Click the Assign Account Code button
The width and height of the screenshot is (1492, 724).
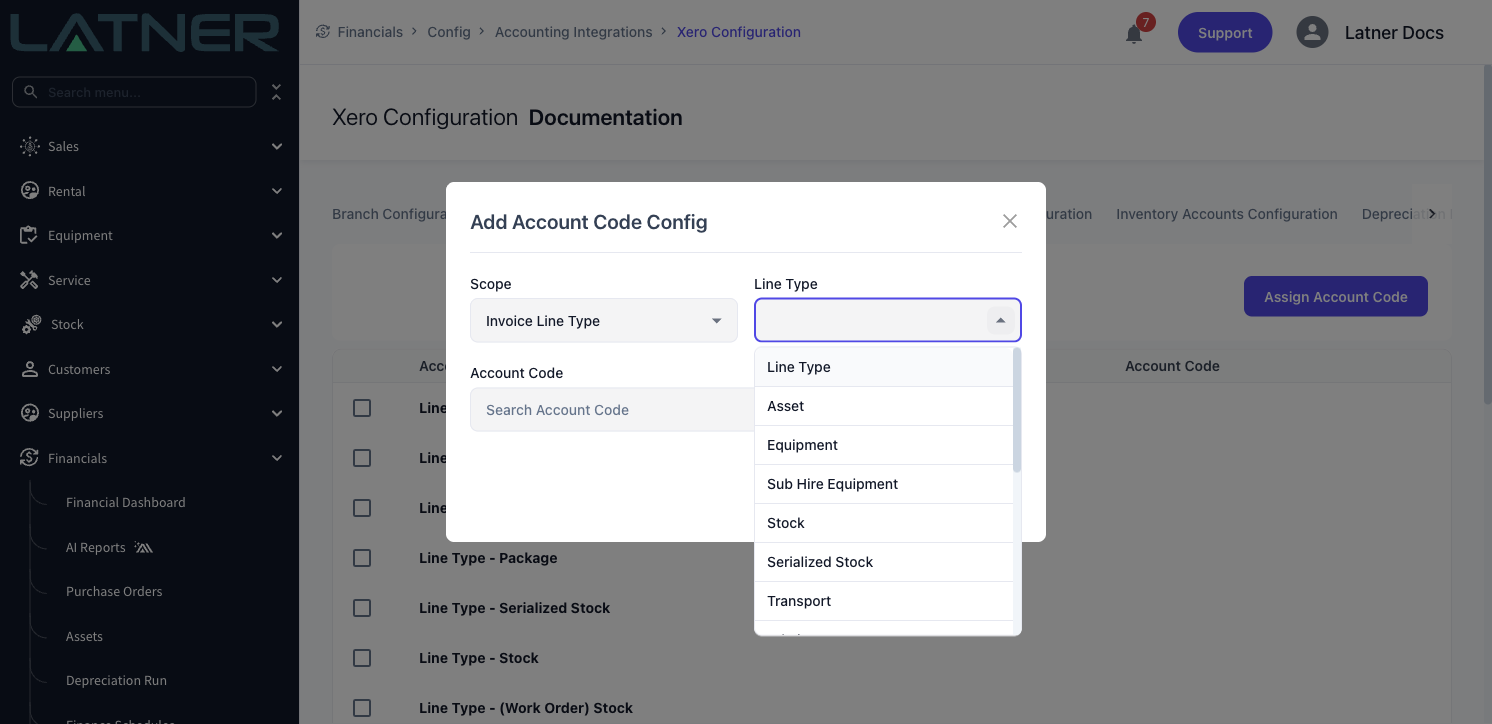[x=1335, y=296]
